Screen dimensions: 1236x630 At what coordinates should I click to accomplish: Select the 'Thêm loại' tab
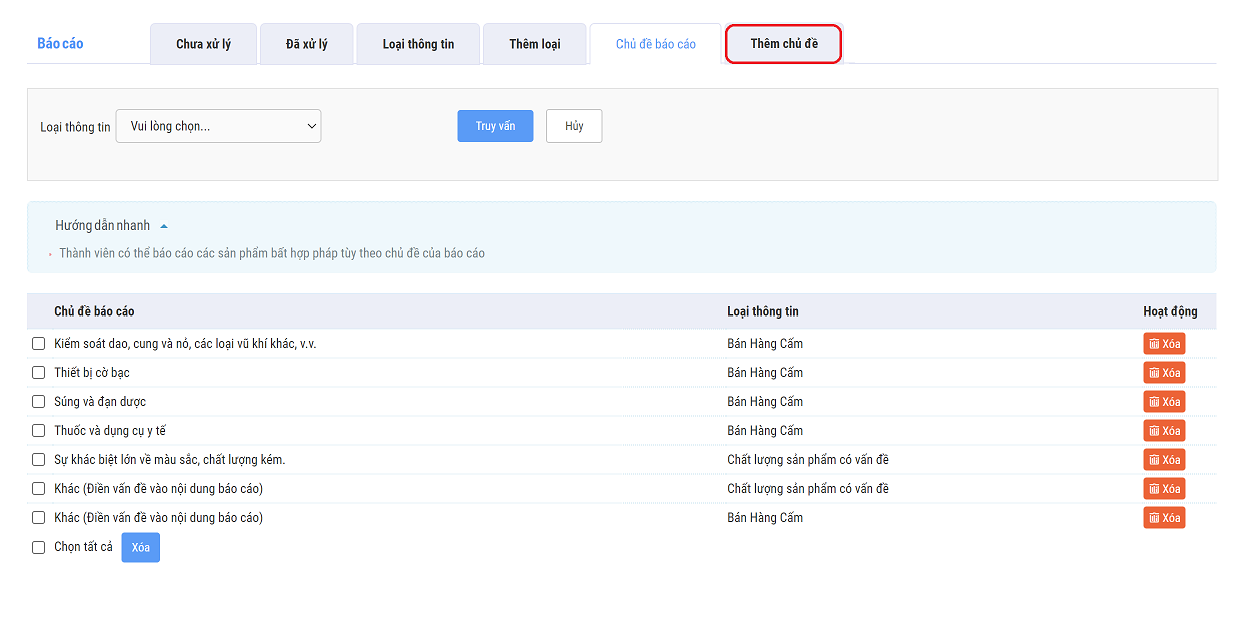pos(534,44)
